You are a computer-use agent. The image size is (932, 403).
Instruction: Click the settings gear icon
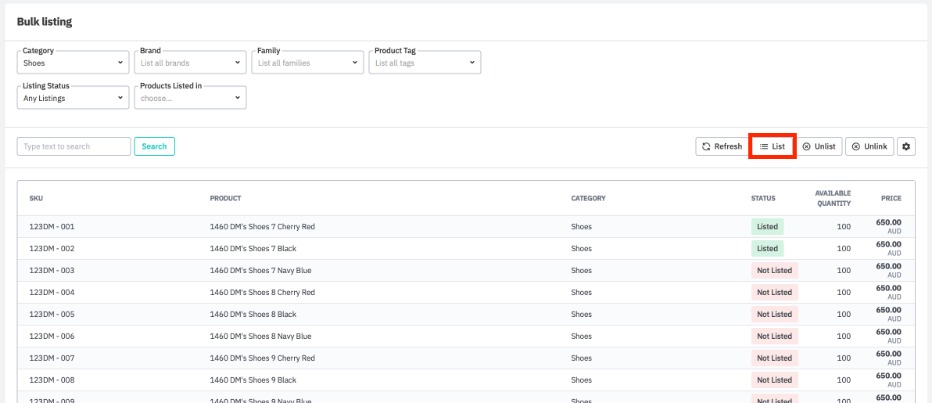coord(907,146)
